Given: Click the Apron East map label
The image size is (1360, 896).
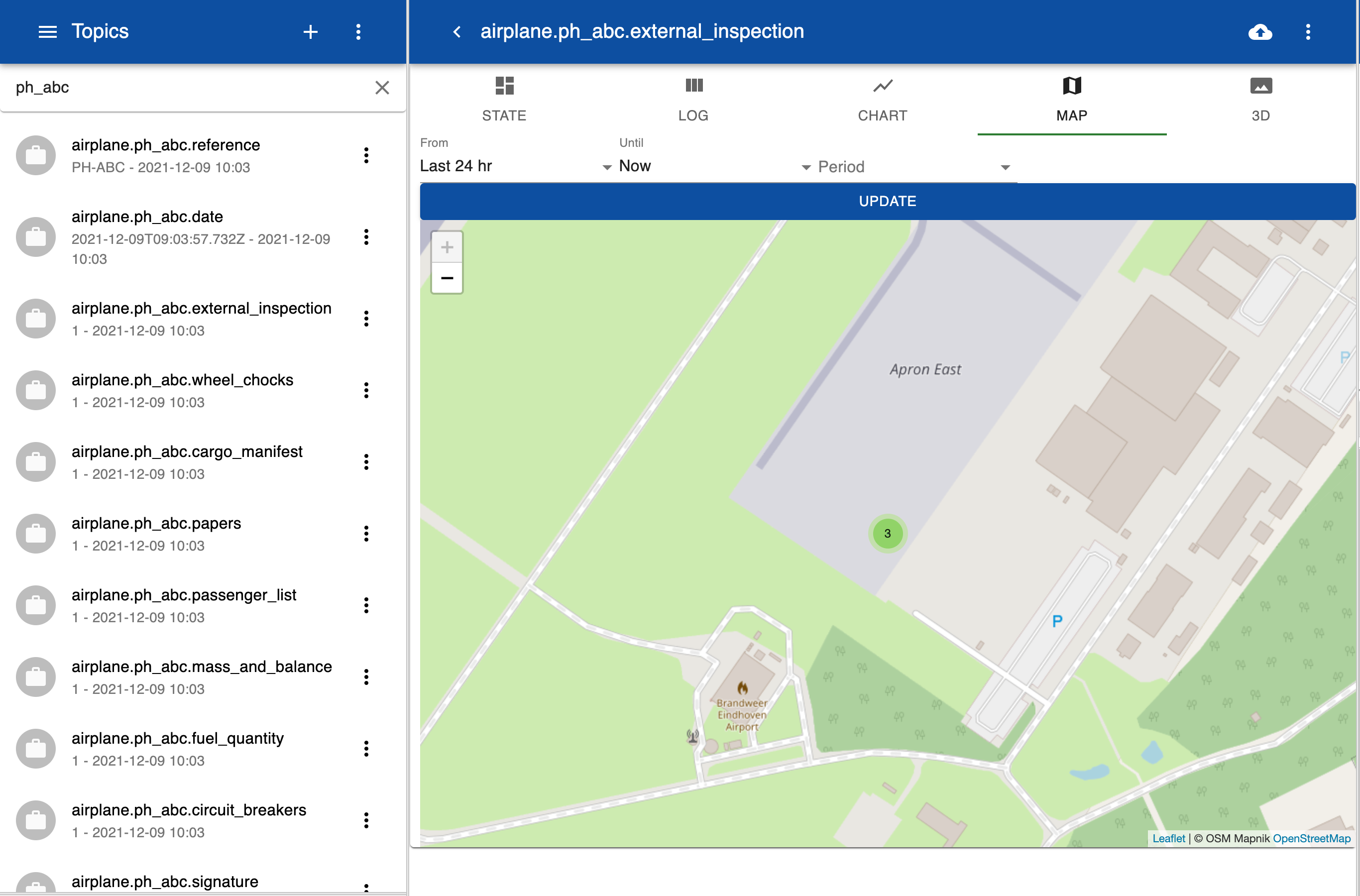Looking at the screenshot, I should 925,369.
